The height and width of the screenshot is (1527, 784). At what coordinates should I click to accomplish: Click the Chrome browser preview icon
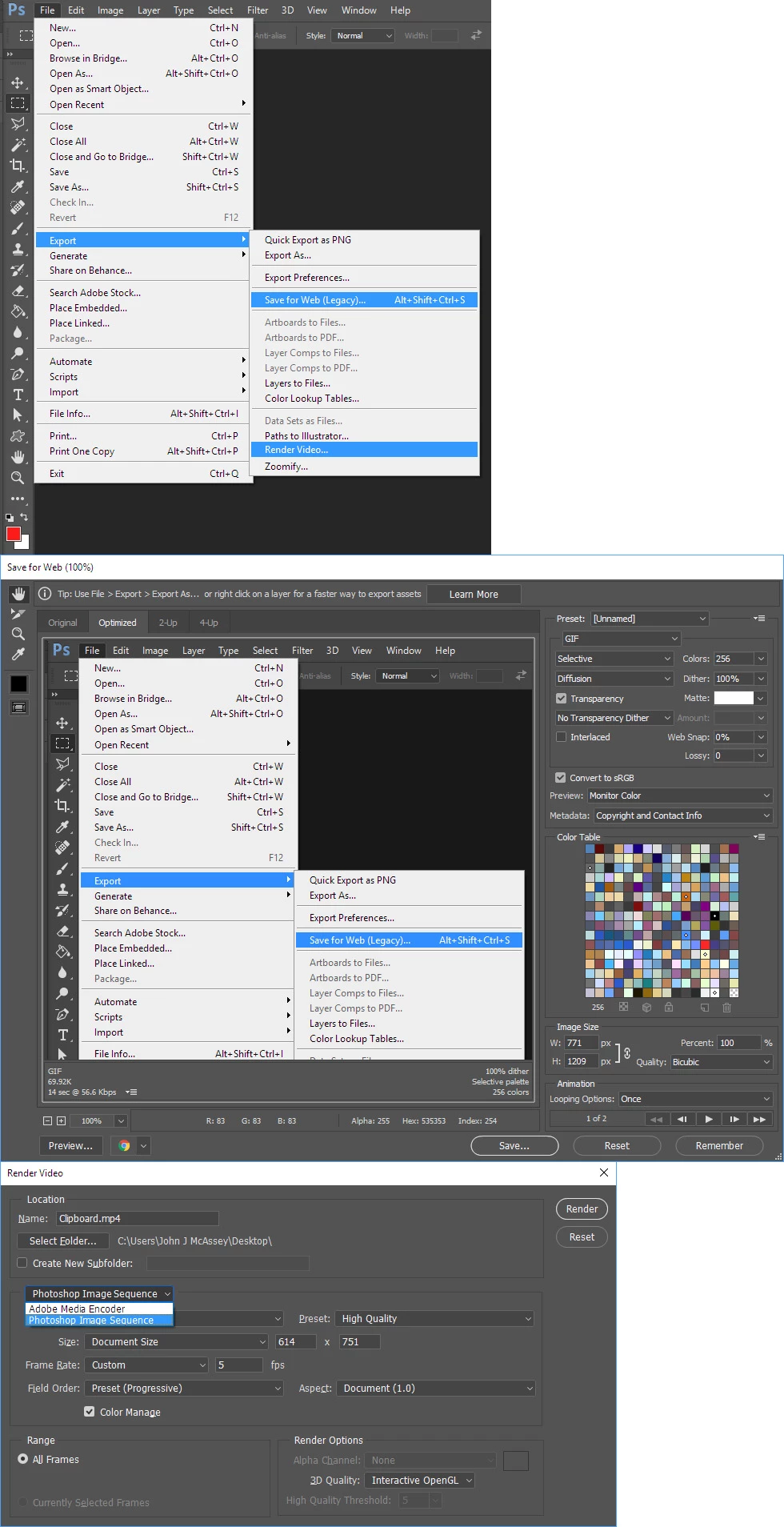click(x=124, y=1146)
